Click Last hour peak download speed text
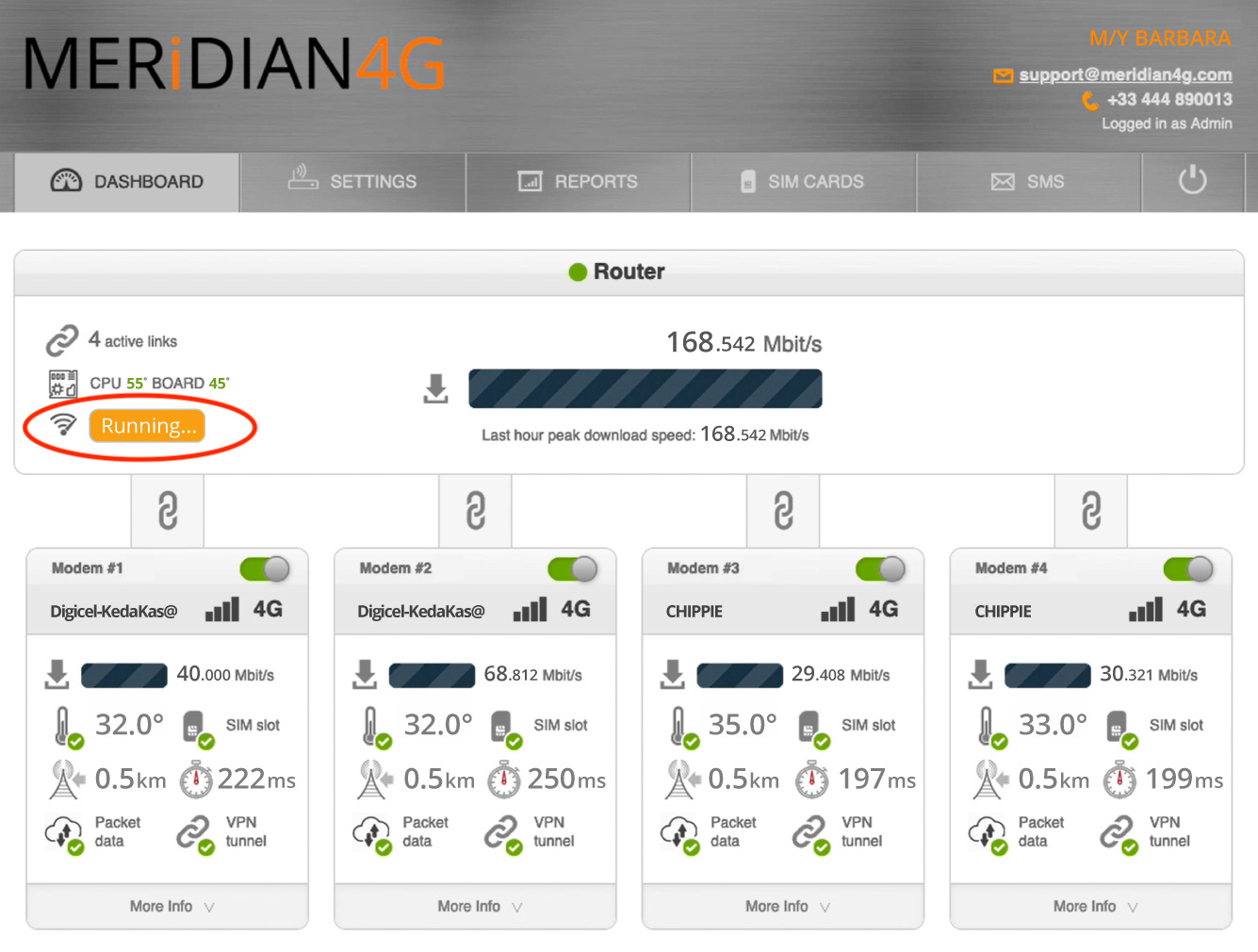 (645, 435)
